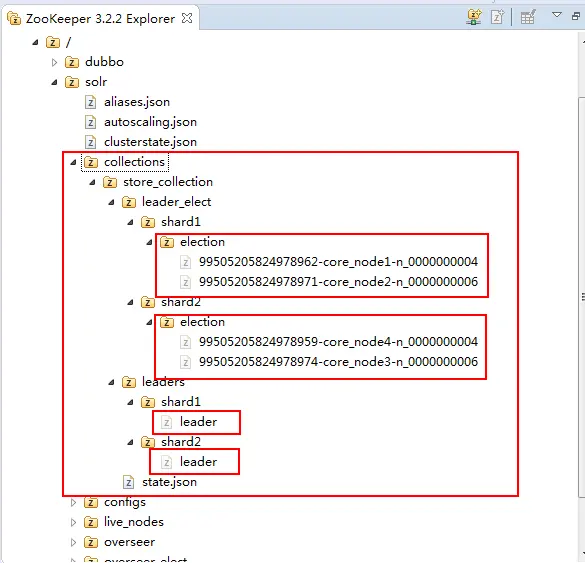Select shard2 under leaders
Image resolution: width=585 pixels, height=563 pixels.
181,442
